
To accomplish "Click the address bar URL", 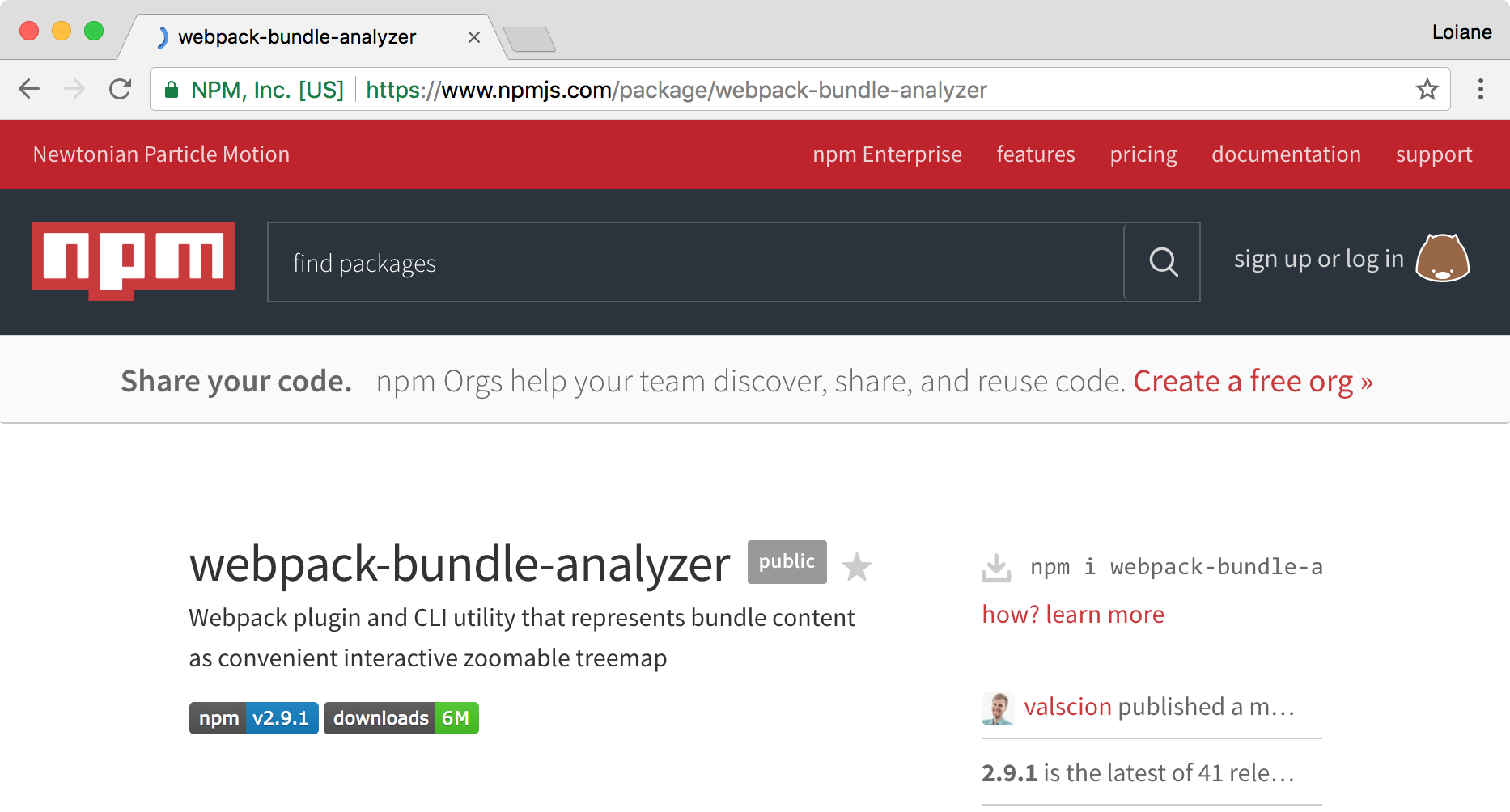I will [x=676, y=90].
